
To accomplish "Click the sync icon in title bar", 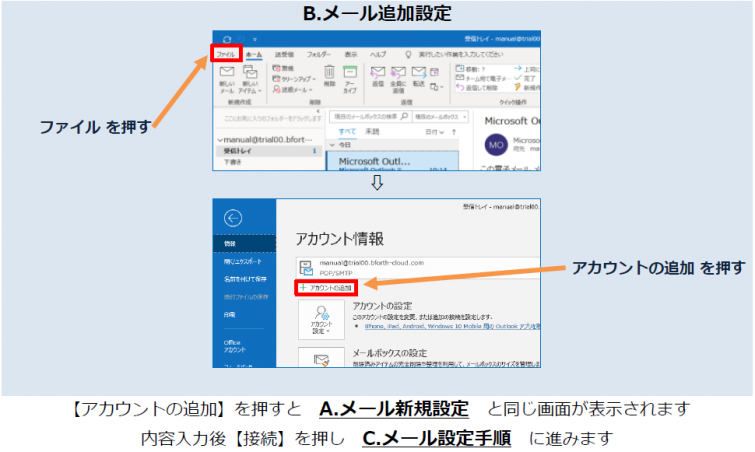I will (x=227, y=38).
